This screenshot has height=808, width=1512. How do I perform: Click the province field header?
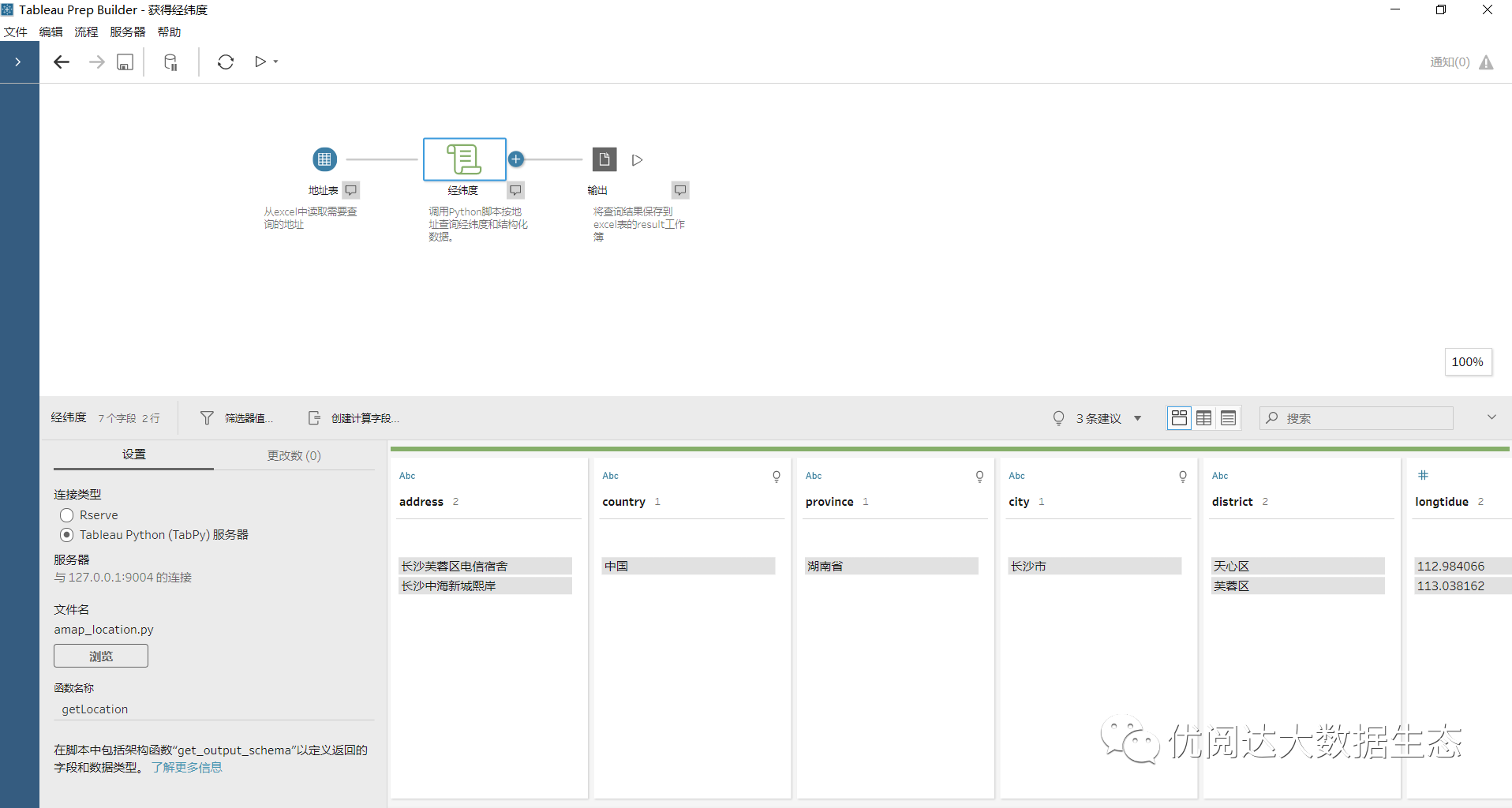pos(829,502)
